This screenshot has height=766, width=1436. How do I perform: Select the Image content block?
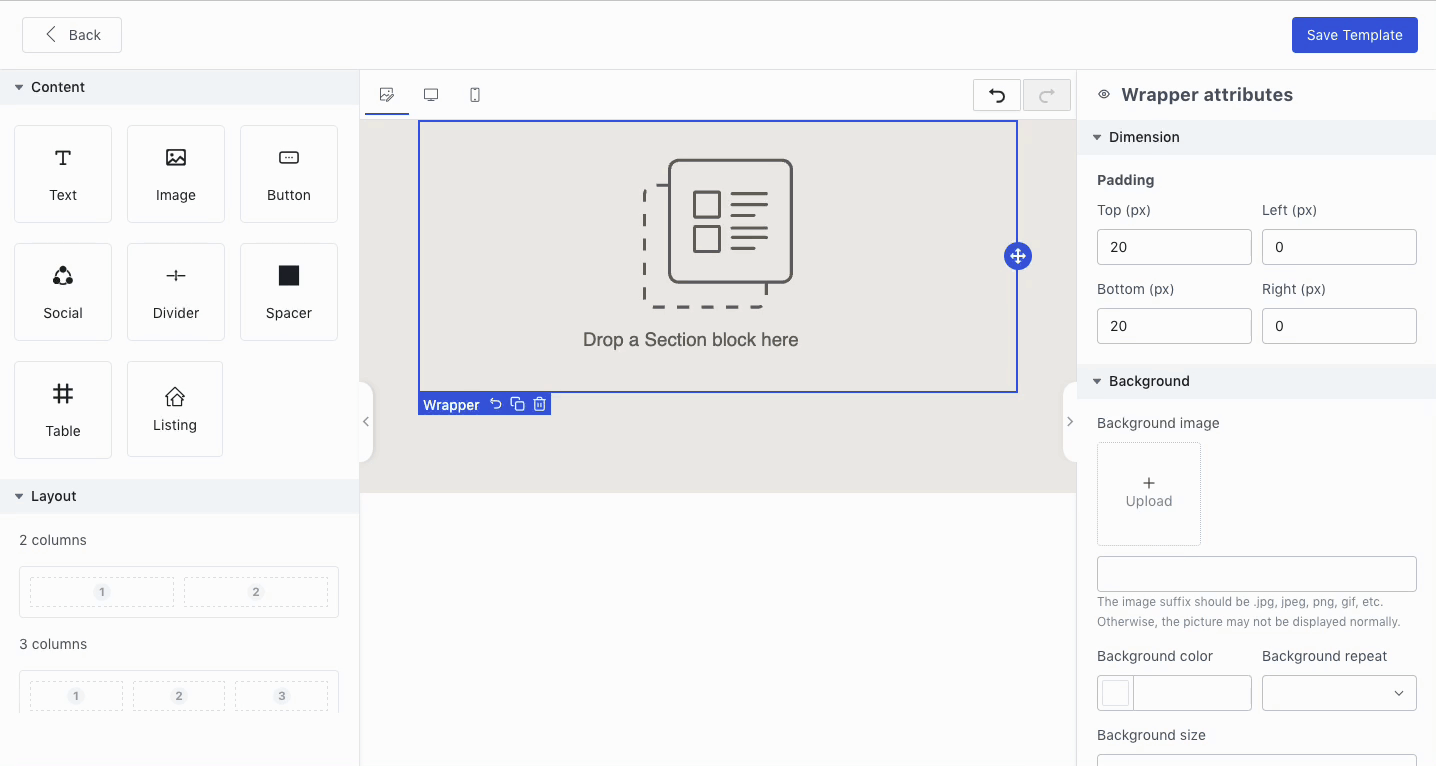[176, 174]
